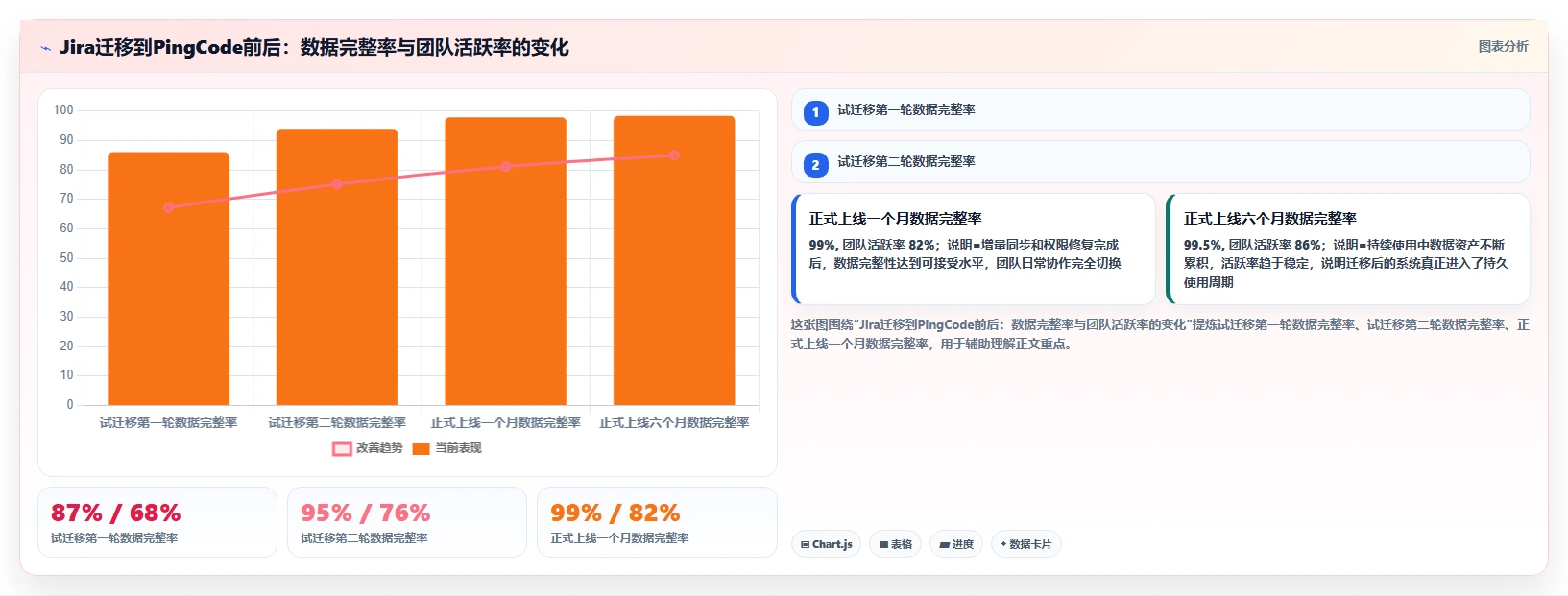Click the orange bar for 正式上线六个月数据完整率
The height and width of the screenshot is (596, 1568).
coord(674,260)
